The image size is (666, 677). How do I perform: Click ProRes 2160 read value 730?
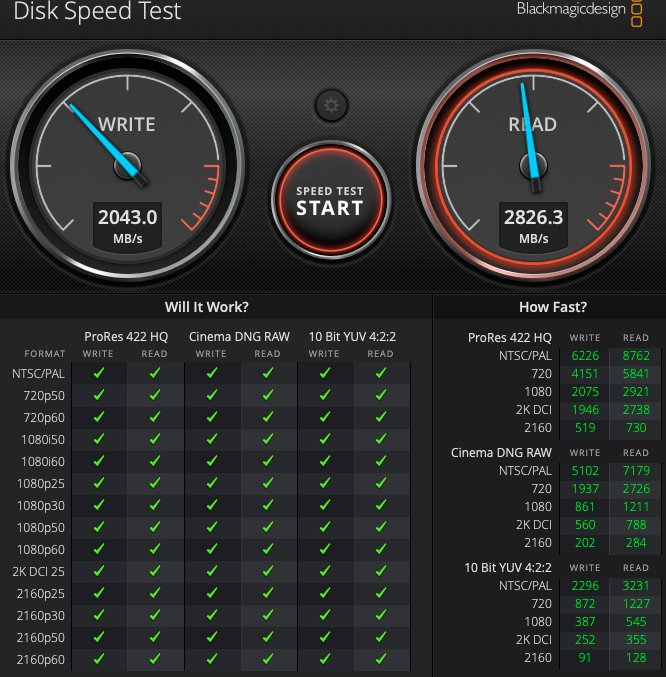point(636,428)
